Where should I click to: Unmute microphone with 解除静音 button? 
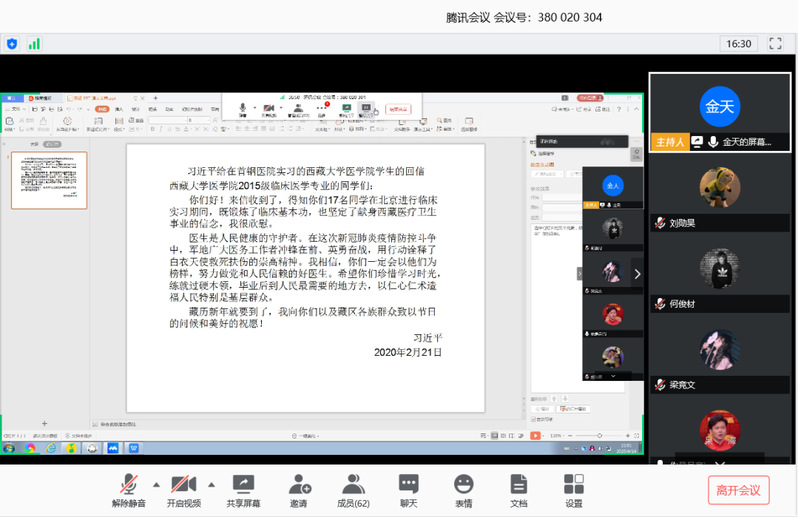tap(127, 490)
